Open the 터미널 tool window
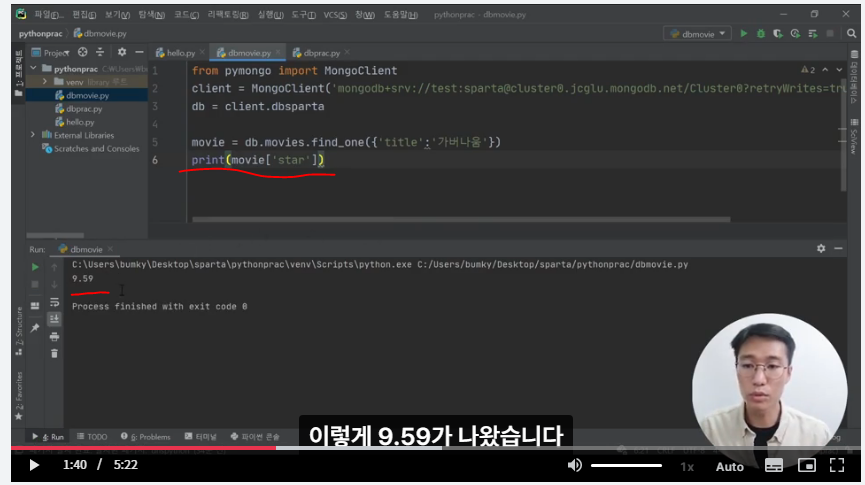Screen dimensions: 865x485 201,436
